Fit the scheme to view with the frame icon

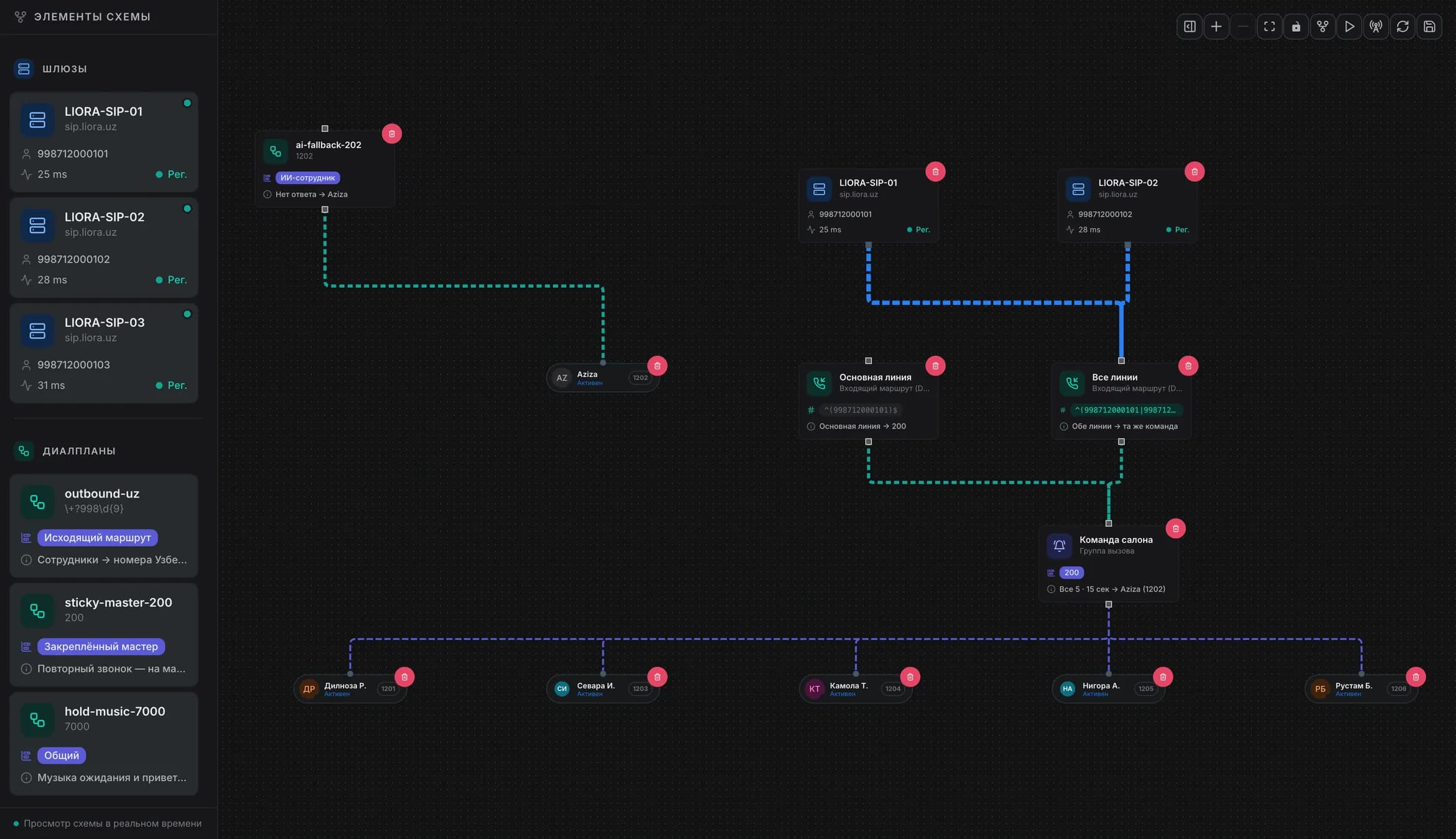click(1269, 26)
